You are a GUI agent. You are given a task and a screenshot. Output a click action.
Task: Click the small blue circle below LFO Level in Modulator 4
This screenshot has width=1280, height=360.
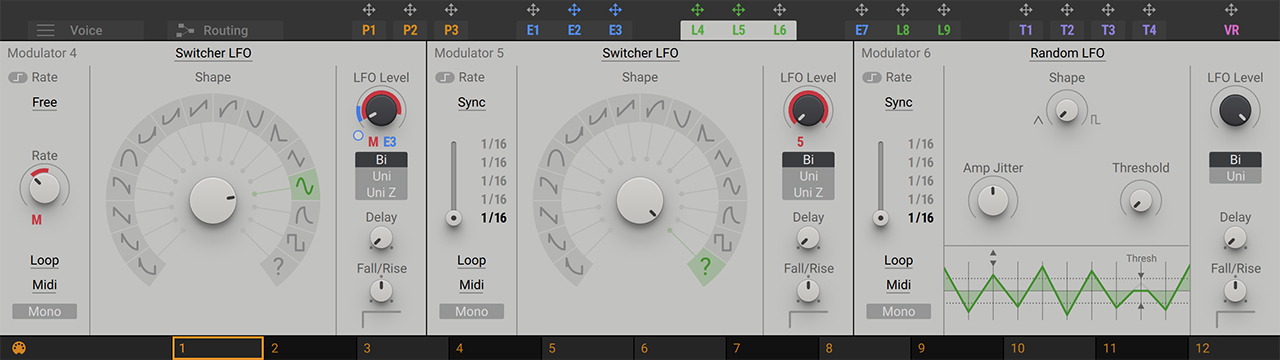coord(358,135)
